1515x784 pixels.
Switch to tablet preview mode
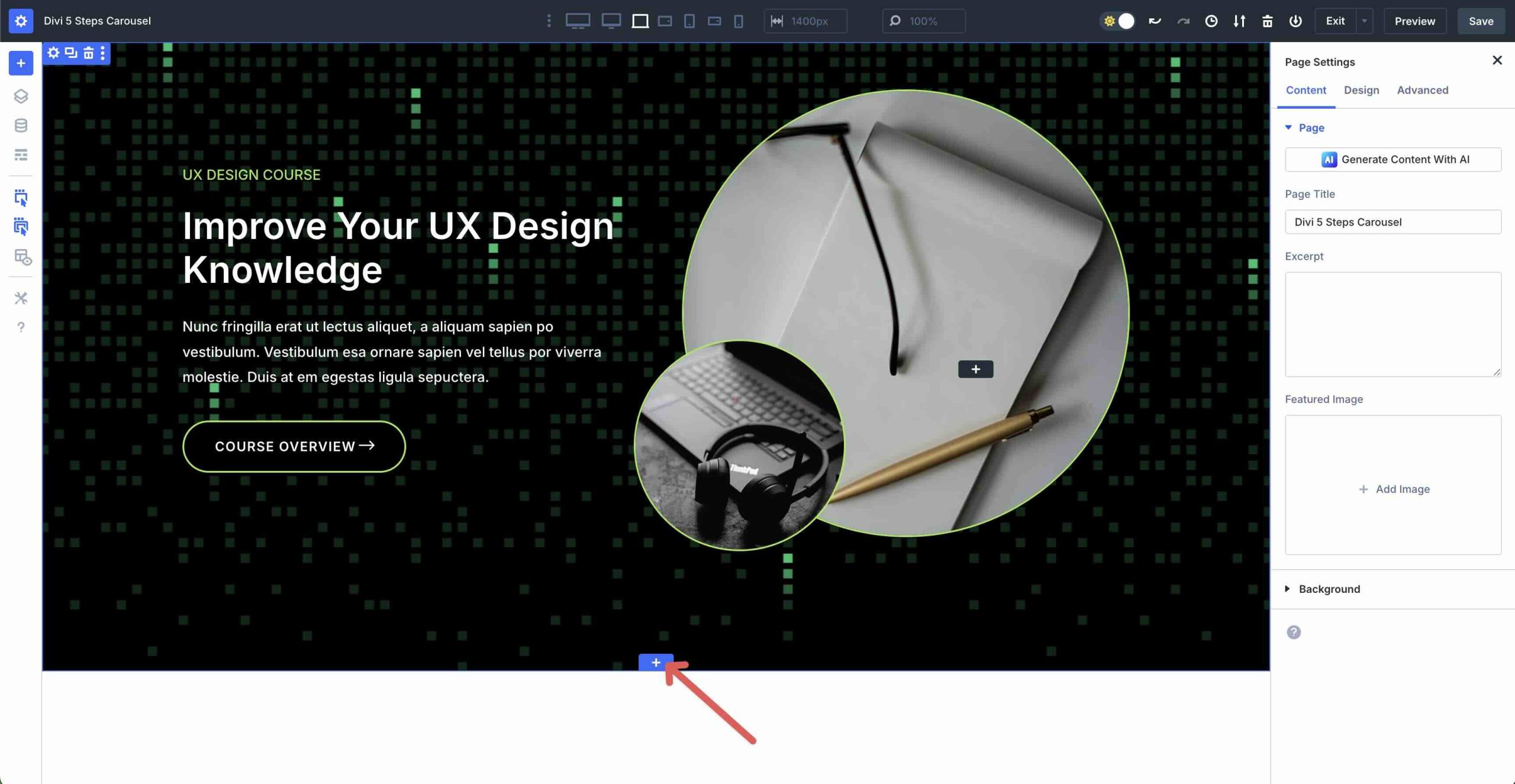pyautogui.click(x=689, y=21)
